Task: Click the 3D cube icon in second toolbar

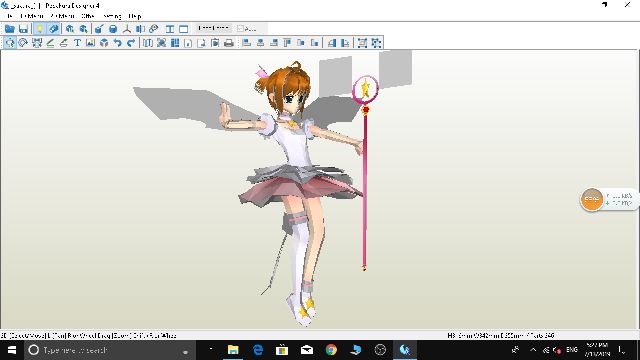Action: click(104, 42)
